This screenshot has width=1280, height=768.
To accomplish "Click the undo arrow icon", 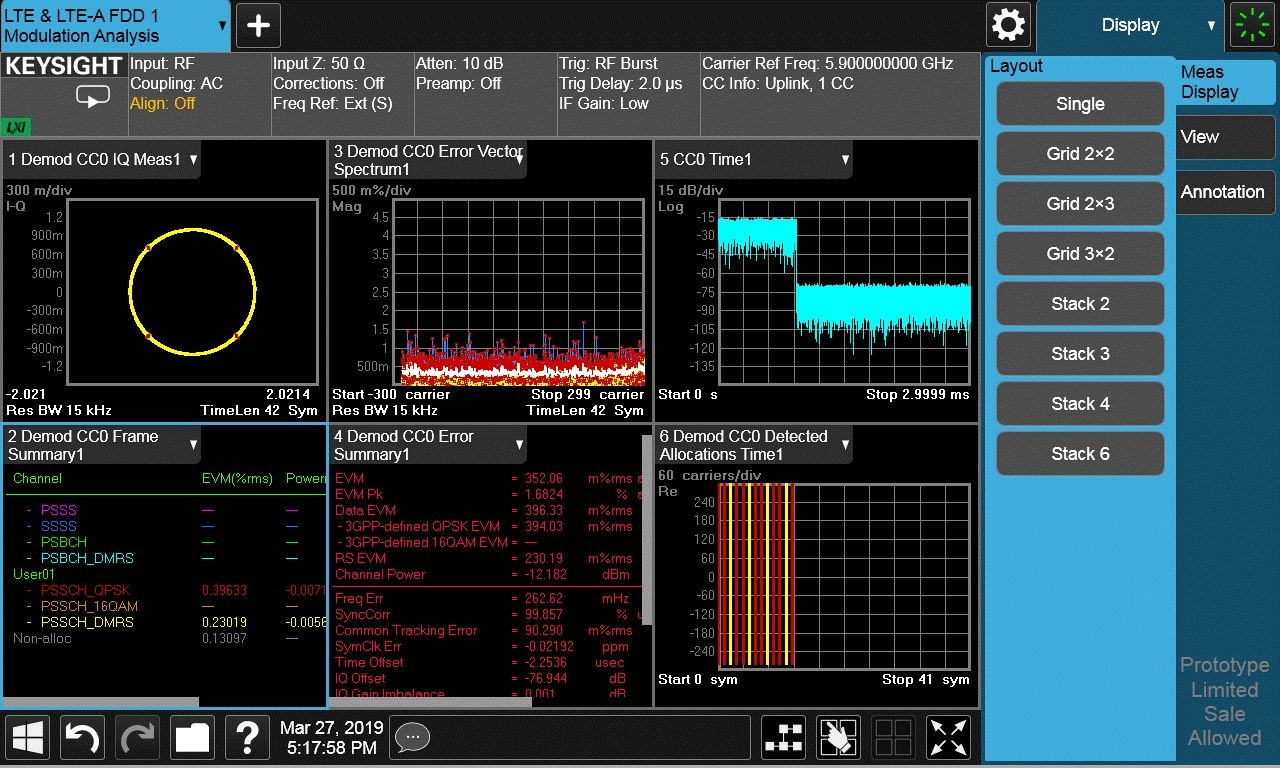I will 84,738.
